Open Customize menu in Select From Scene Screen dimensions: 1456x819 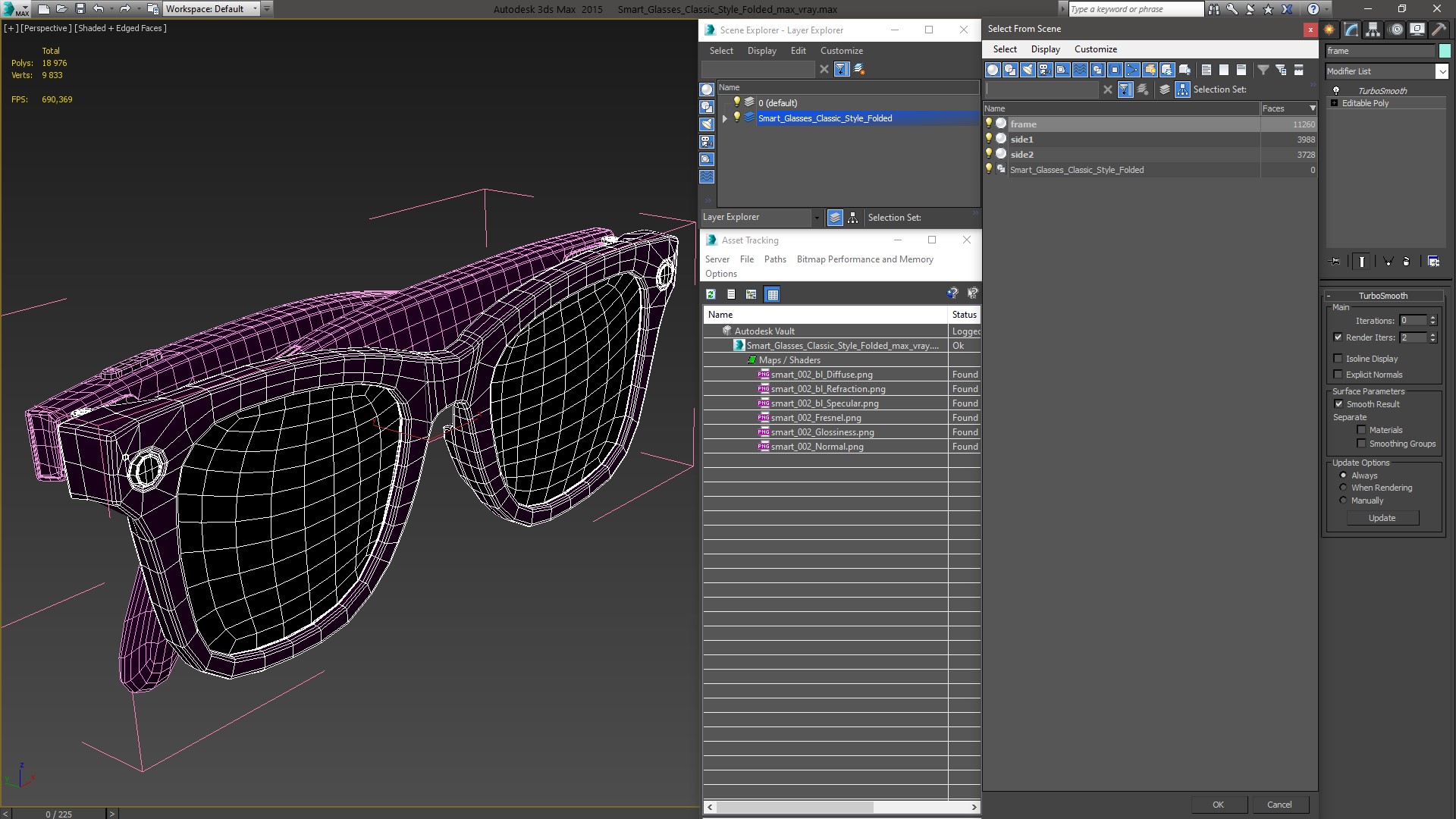click(x=1095, y=49)
